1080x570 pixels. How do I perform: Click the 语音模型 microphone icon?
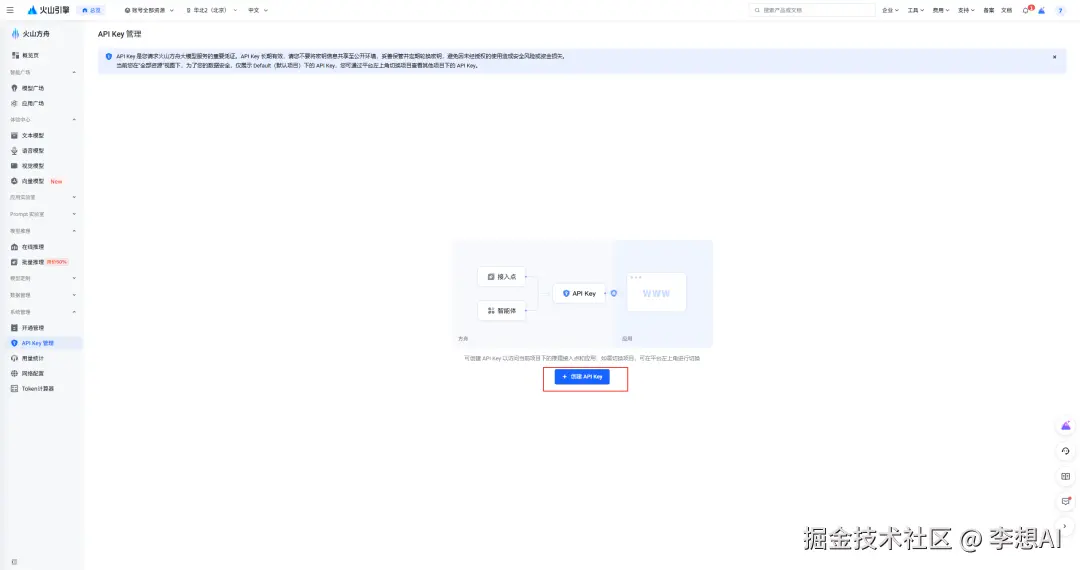pyautogui.click(x=14, y=151)
